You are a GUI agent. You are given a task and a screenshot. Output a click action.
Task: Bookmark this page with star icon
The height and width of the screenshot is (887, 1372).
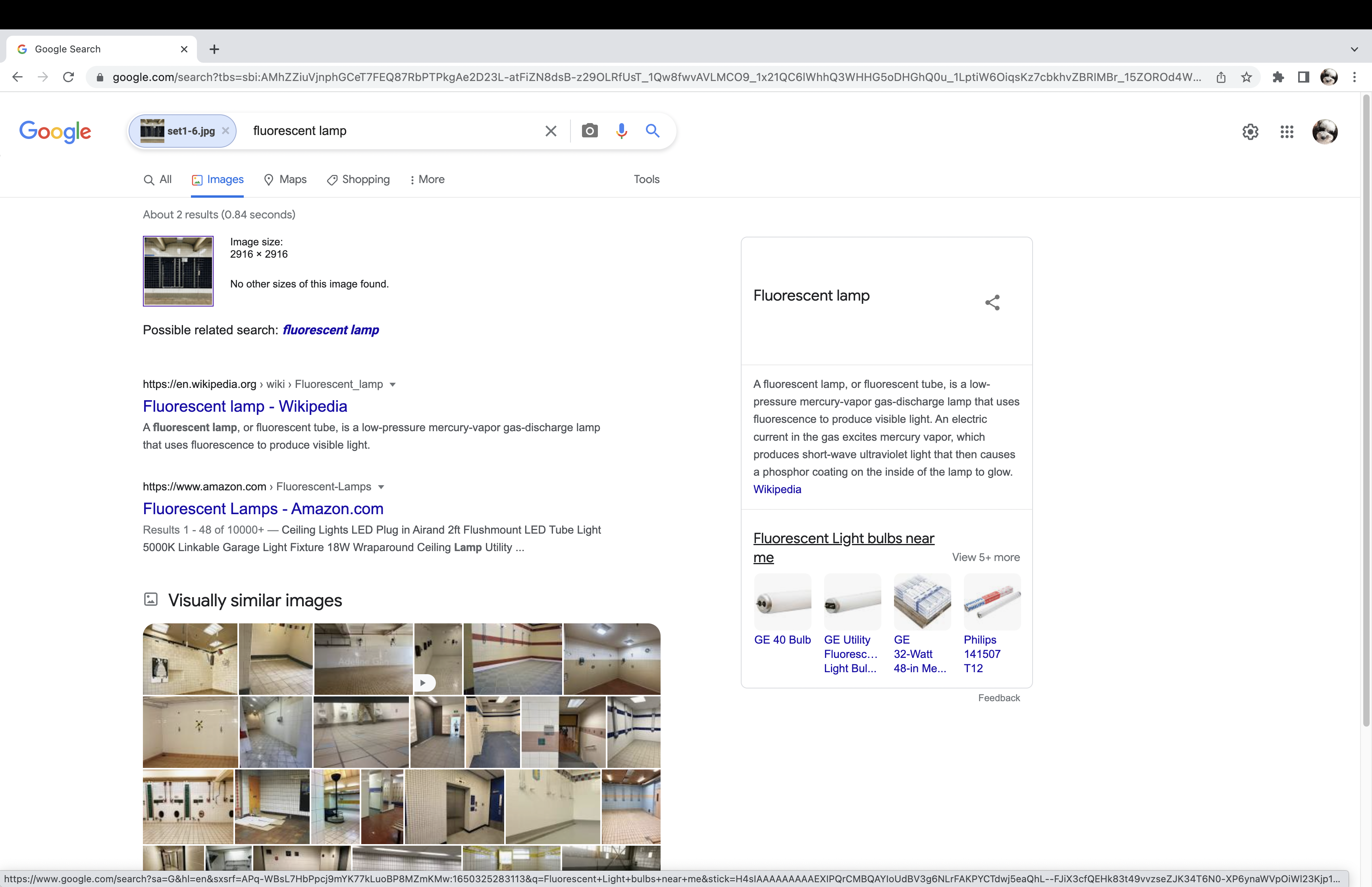[1247, 77]
